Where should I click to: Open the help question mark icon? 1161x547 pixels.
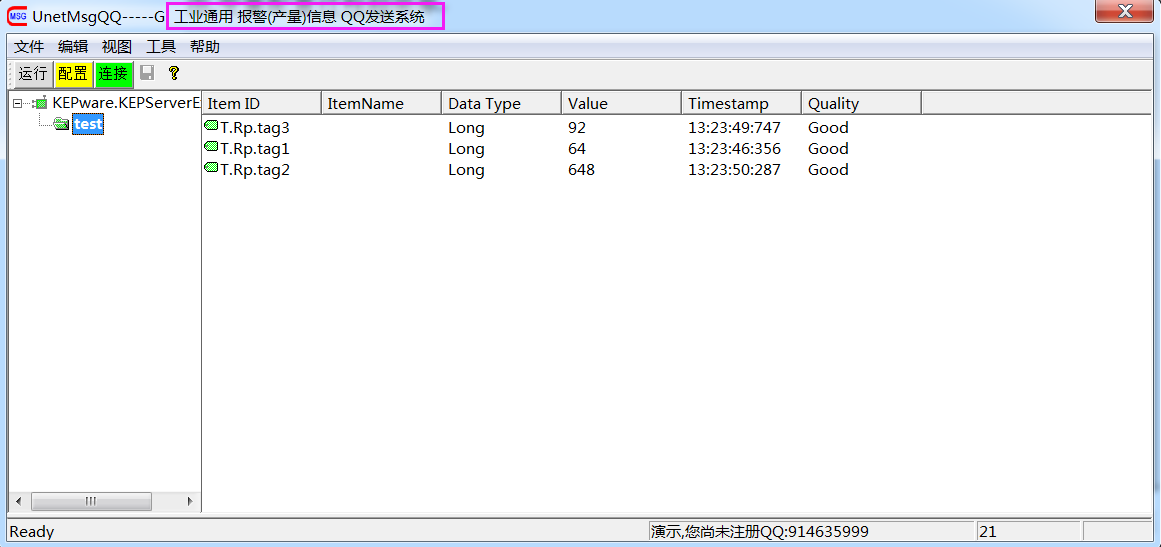pyautogui.click(x=174, y=73)
